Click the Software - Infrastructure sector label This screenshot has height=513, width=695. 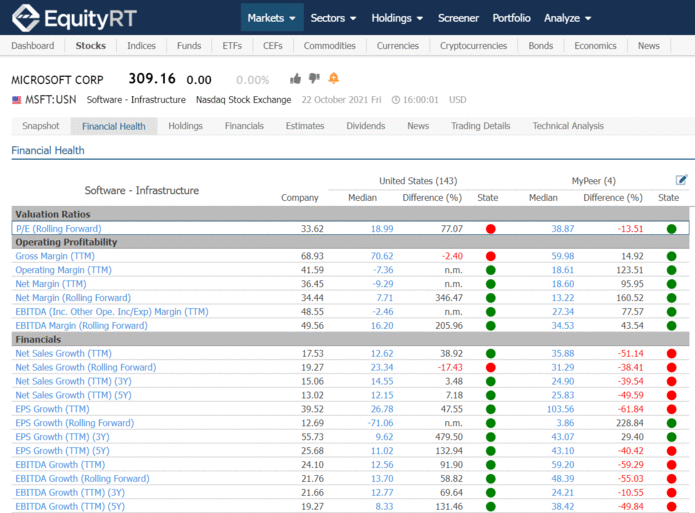pyautogui.click(x=136, y=100)
